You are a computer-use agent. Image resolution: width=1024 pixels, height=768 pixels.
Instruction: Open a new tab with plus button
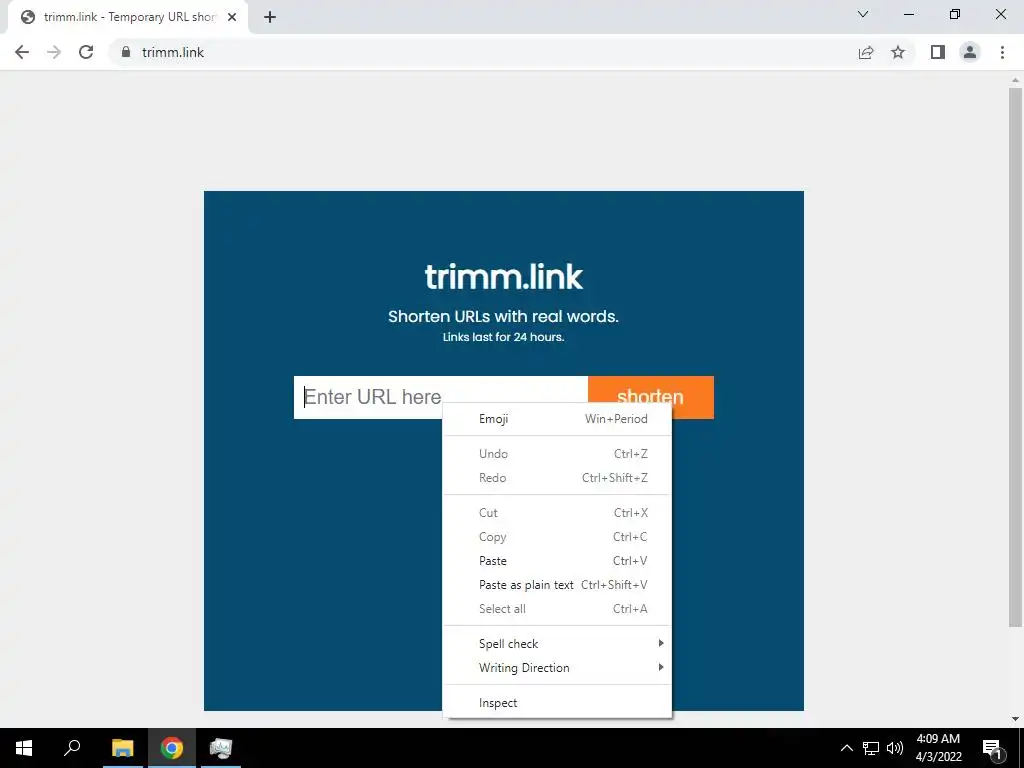(x=270, y=17)
